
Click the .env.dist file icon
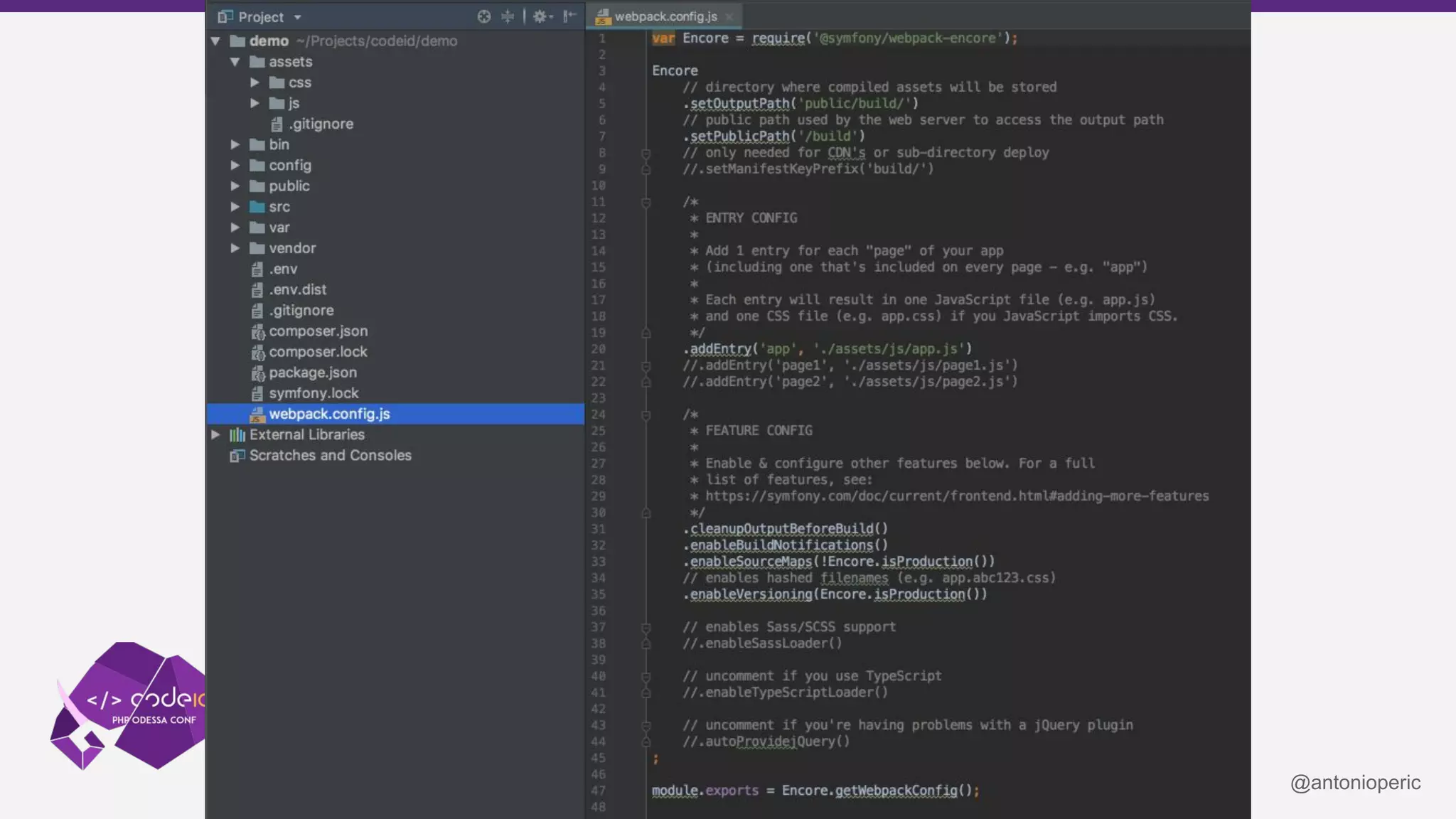pos(257,290)
